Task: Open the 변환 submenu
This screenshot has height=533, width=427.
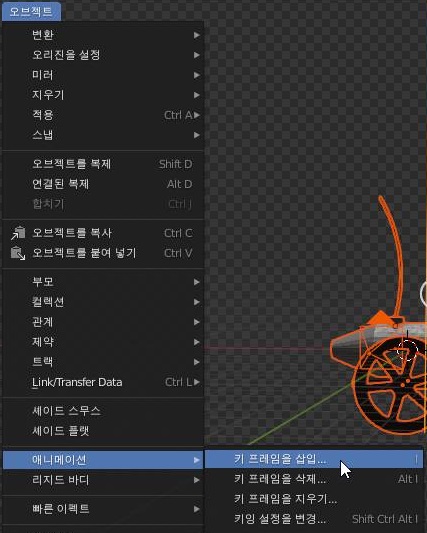Action: point(103,35)
